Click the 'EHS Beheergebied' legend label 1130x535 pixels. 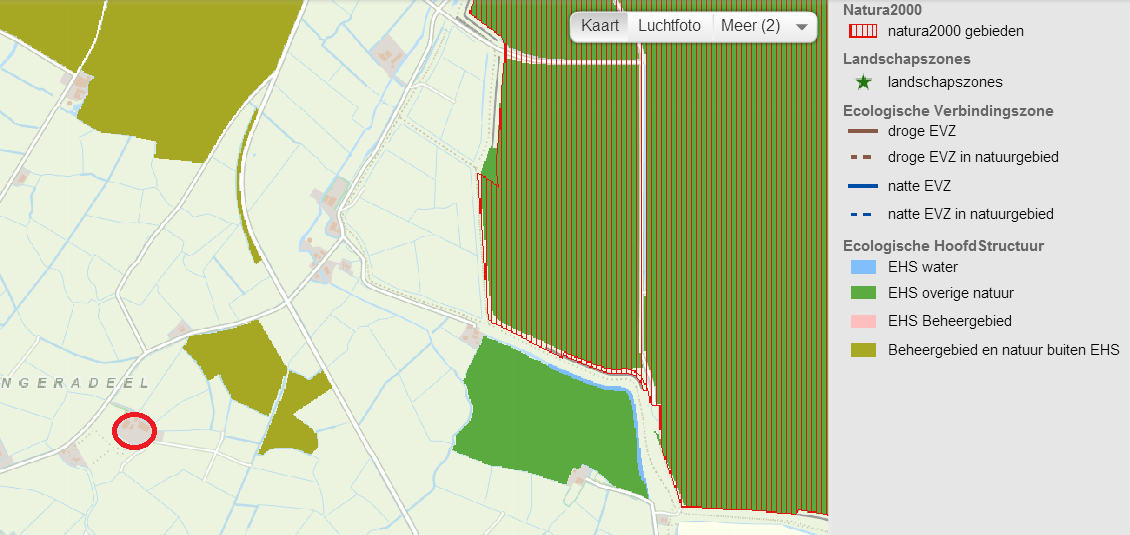949,321
